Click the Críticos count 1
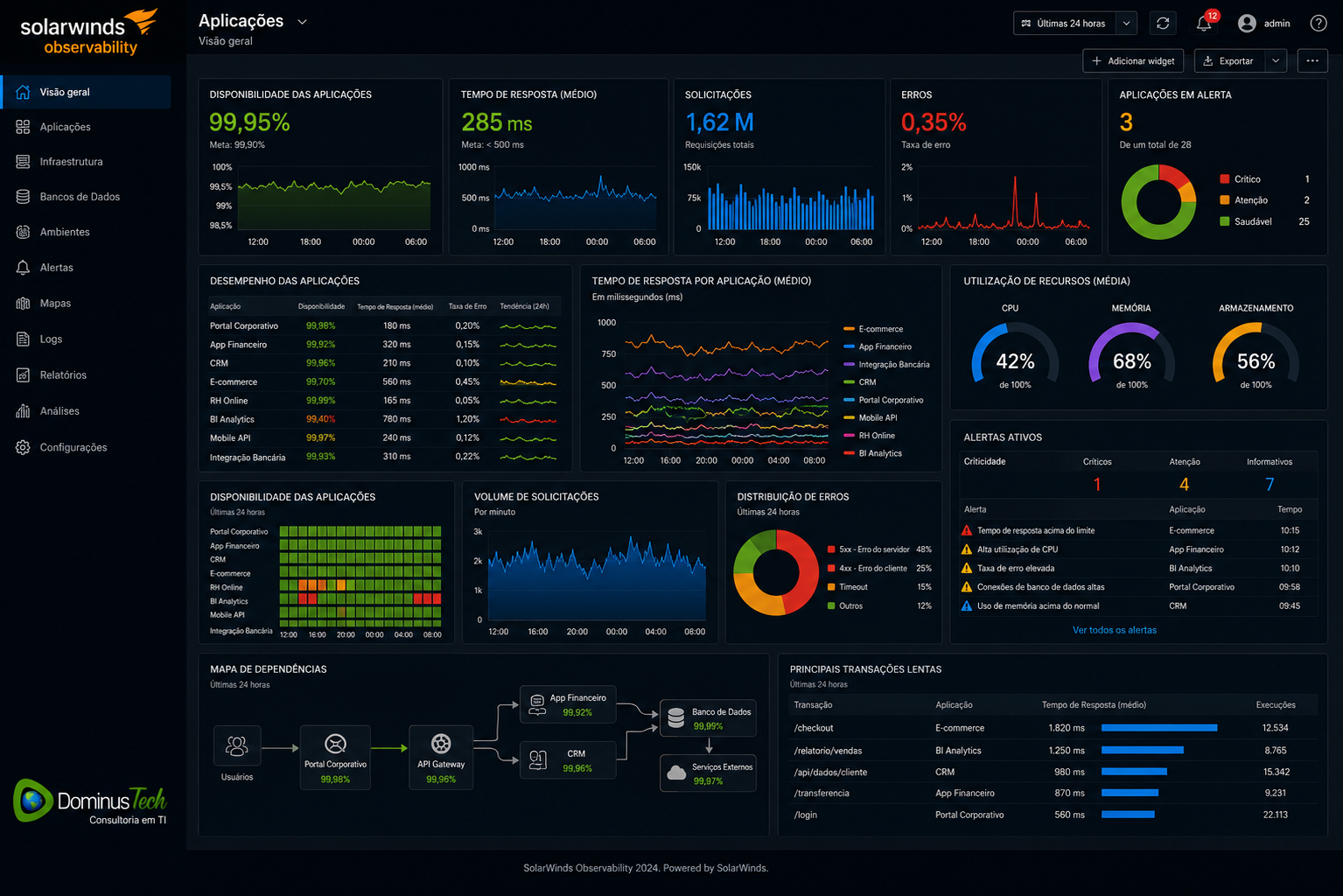The height and width of the screenshot is (896, 1343). [x=1097, y=484]
